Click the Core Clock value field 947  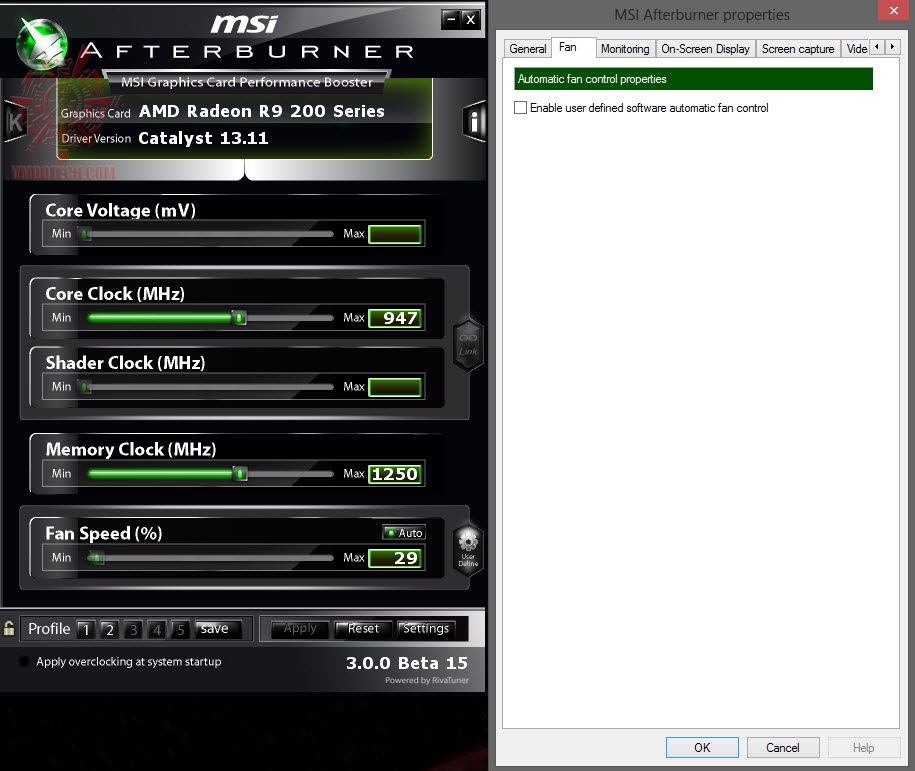pyautogui.click(x=395, y=318)
